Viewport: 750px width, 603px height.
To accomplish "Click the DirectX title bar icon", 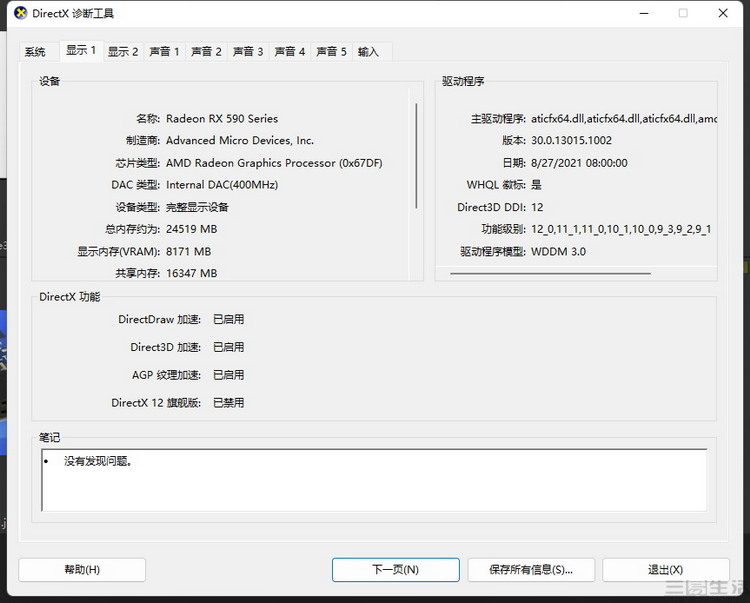I will coord(21,13).
